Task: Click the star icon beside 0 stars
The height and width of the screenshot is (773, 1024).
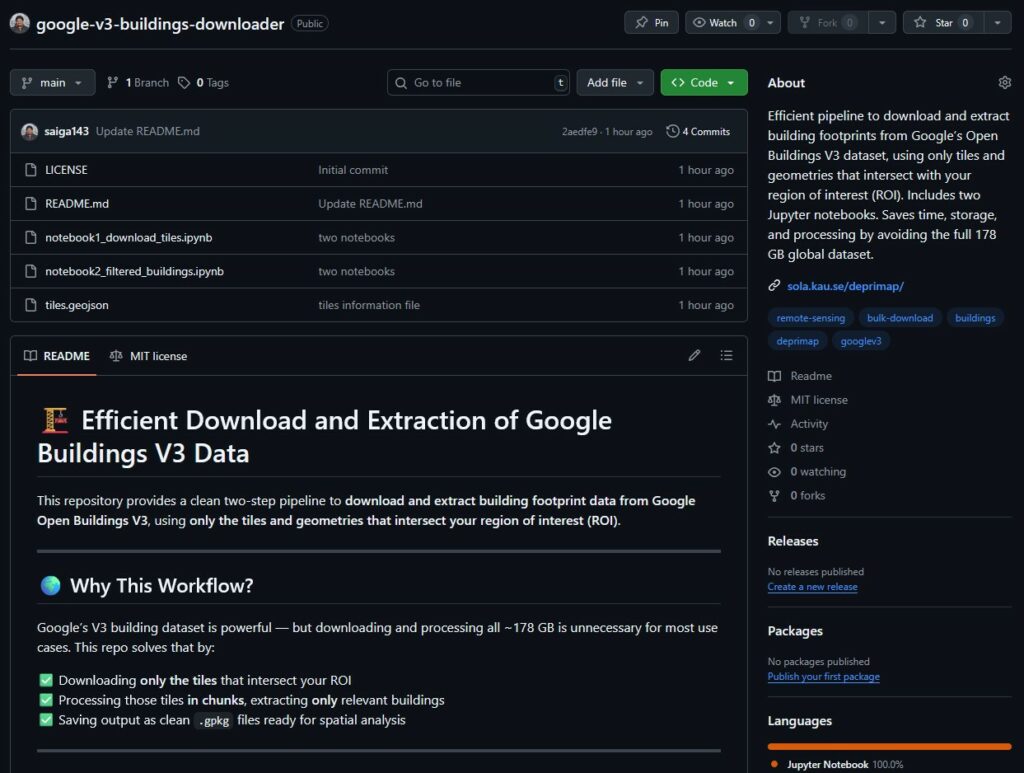Action: point(774,448)
